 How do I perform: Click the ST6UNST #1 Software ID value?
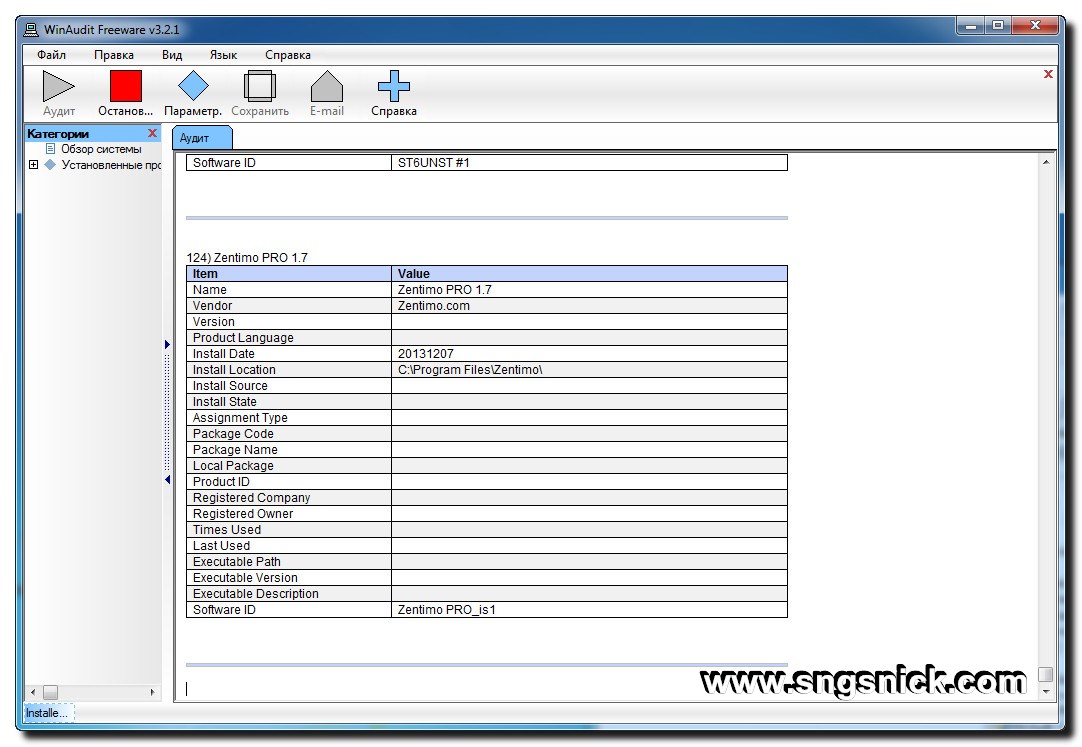point(433,163)
